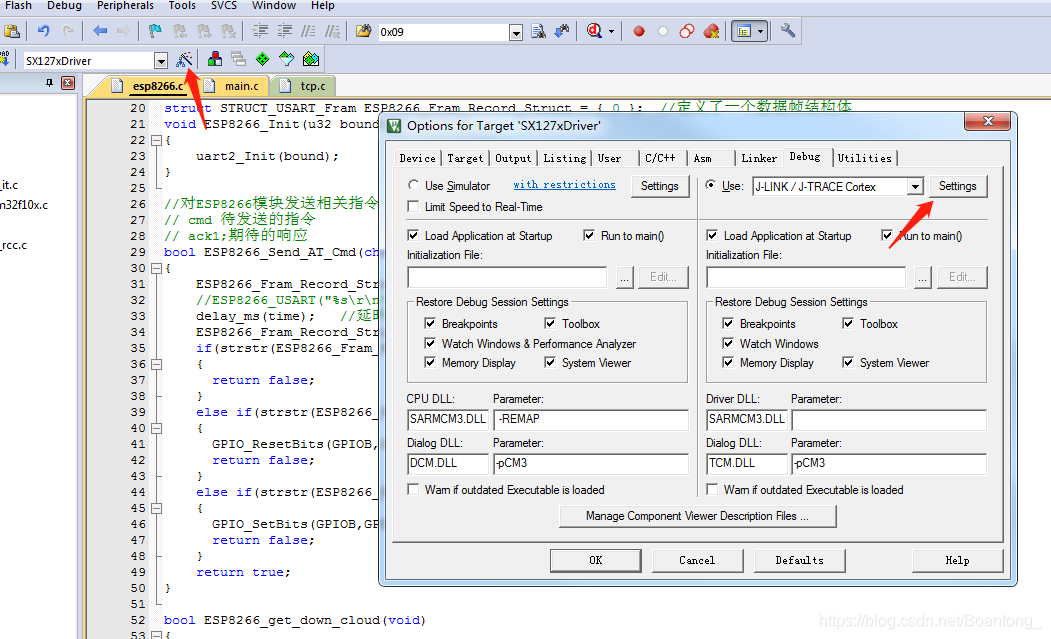Open Options for Target wand icon
The height and width of the screenshot is (639, 1051).
tap(184, 60)
